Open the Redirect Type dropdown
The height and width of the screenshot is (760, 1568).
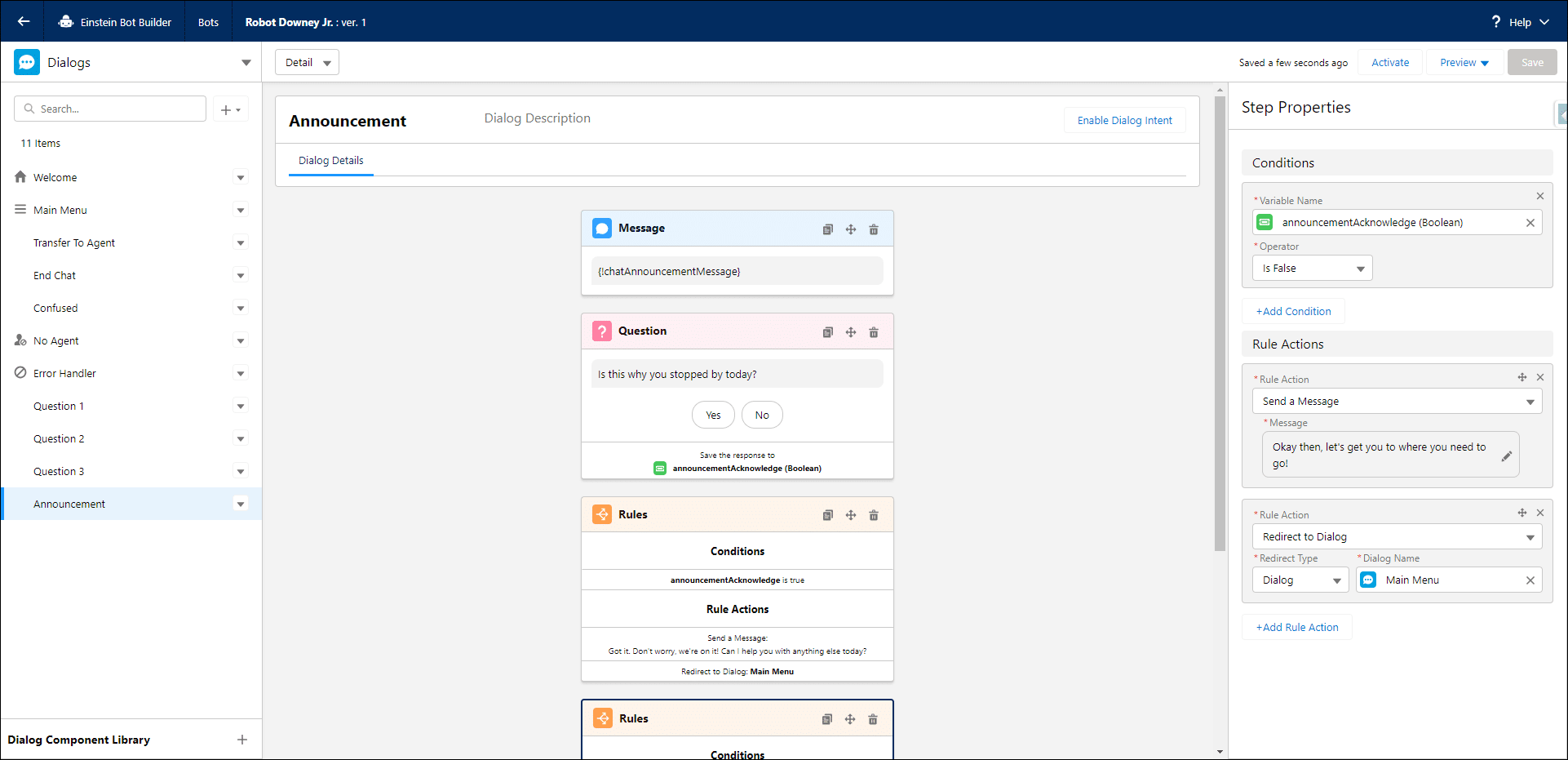pyautogui.click(x=1301, y=580)
